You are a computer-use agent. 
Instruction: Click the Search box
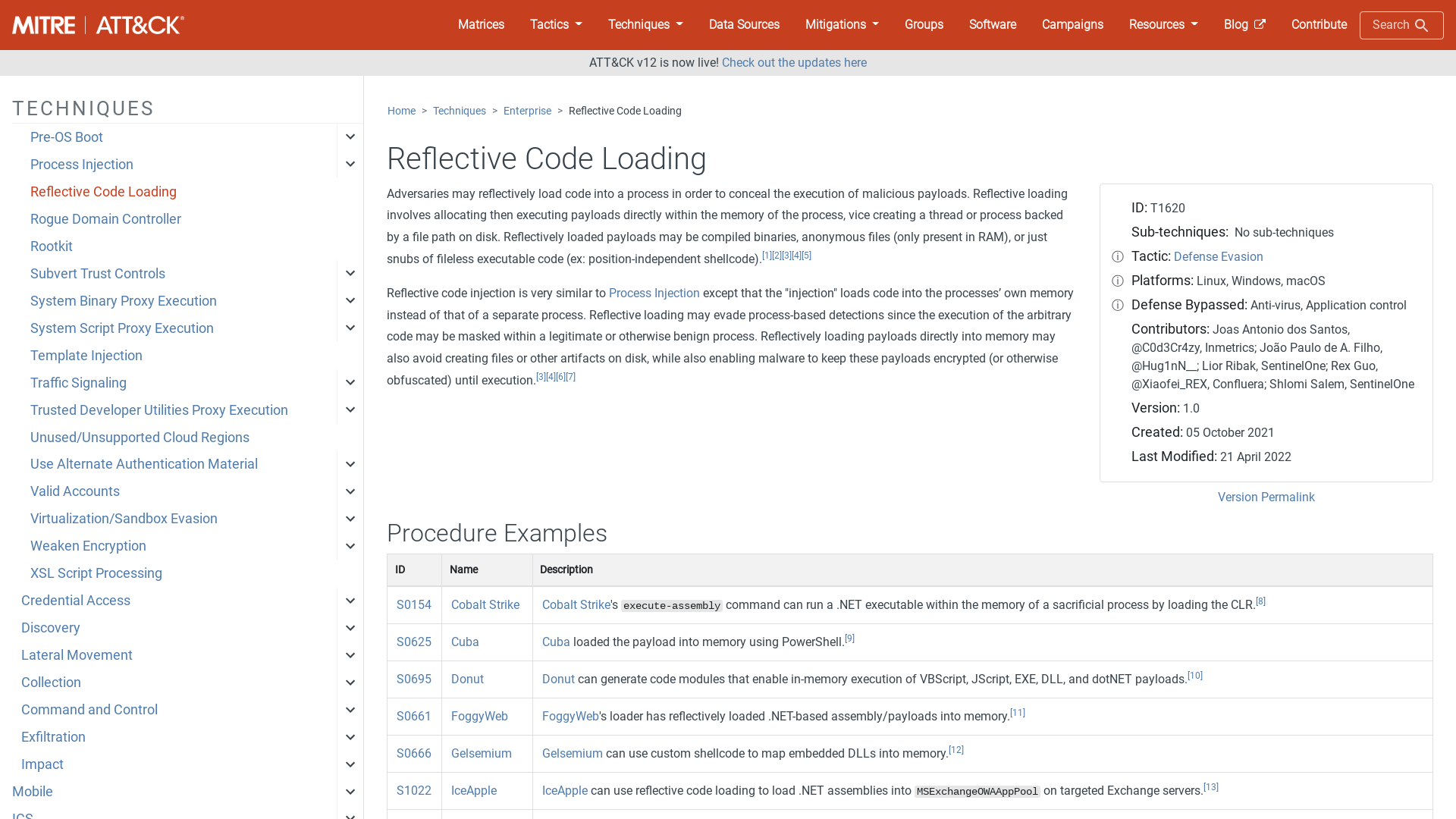point(1401,25)
